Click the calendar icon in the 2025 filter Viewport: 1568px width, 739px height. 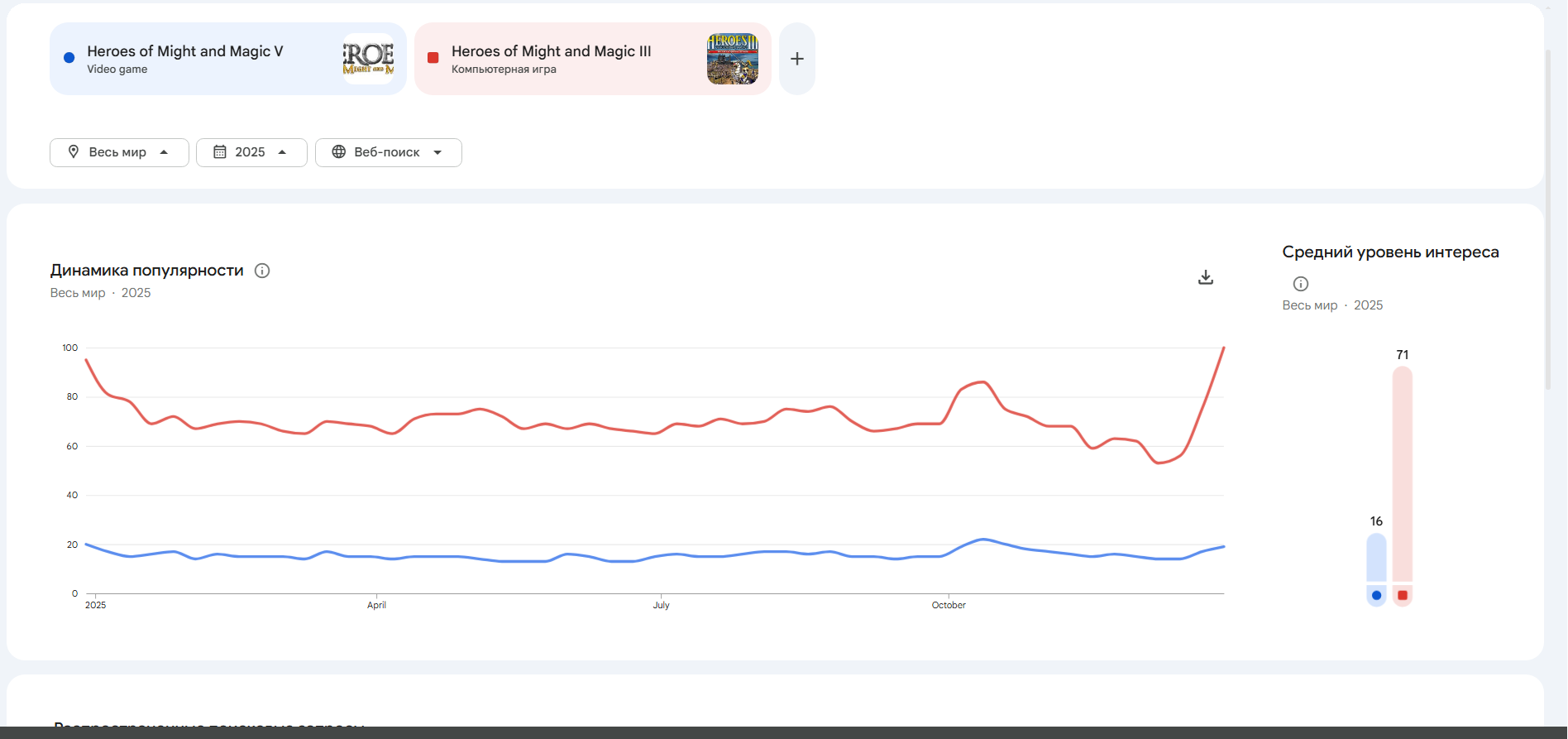tap(220, 152)
